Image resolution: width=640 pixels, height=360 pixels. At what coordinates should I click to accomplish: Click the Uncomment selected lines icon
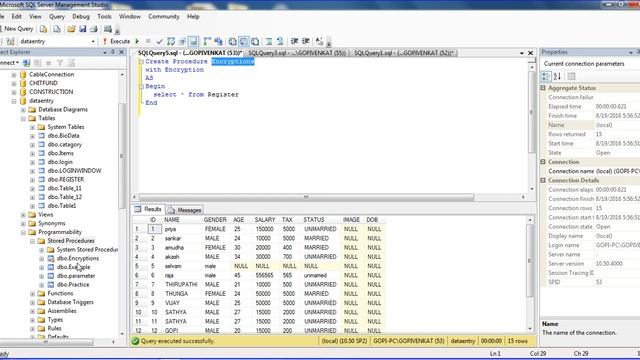(280, 41)
